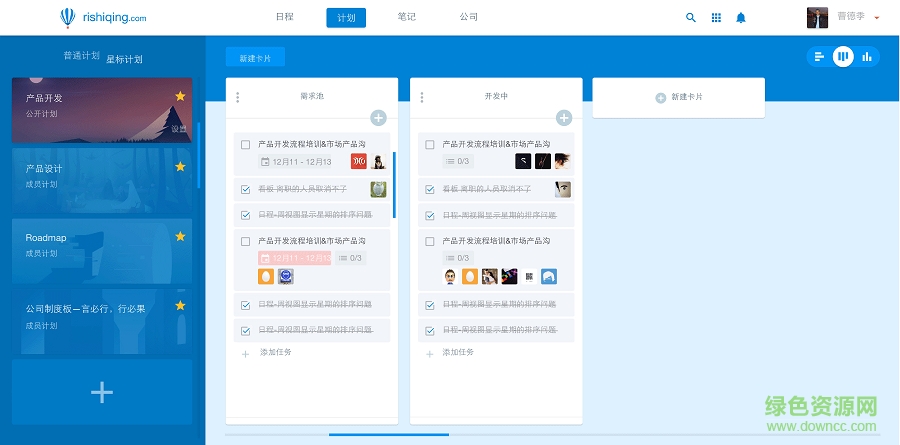Click the blue 新建卡片 button
The image size is (900, 445).
pos(255,58)
